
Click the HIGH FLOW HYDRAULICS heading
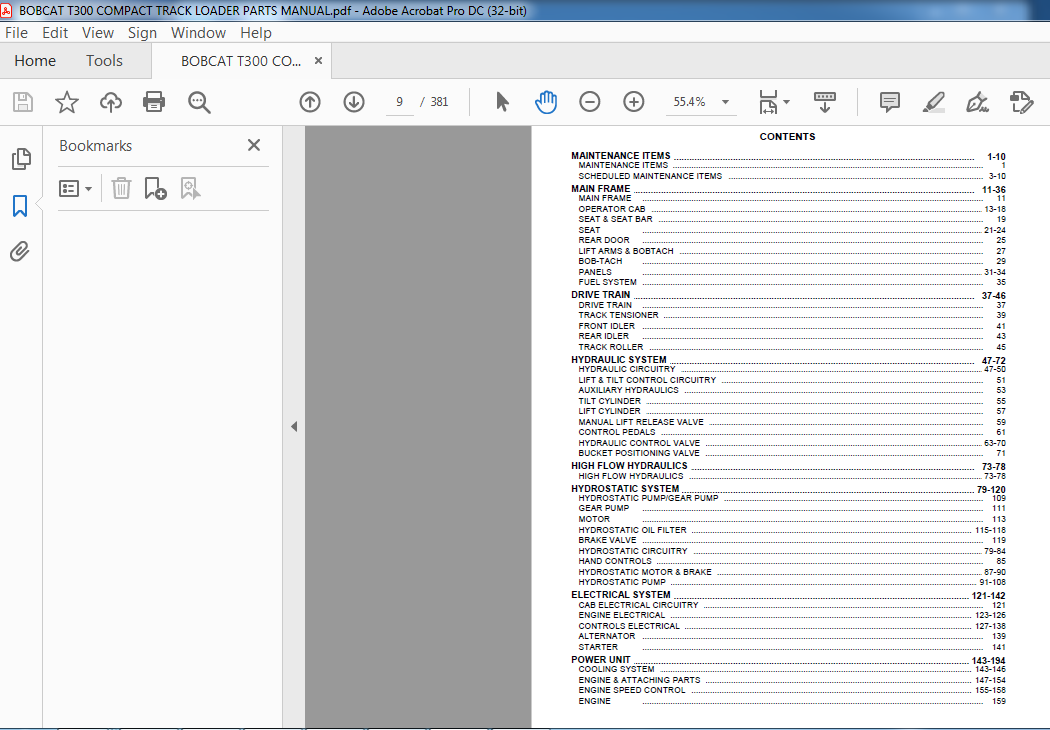[629, 465]
